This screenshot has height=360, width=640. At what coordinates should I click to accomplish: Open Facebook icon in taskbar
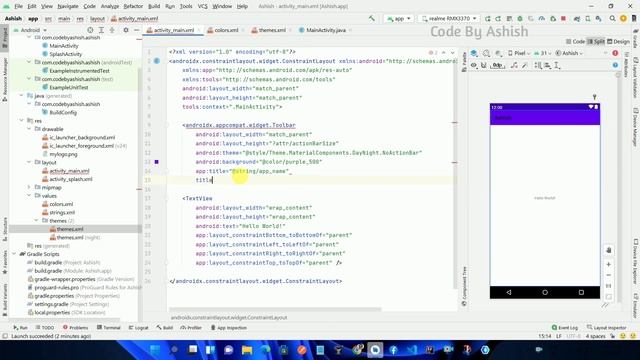click(x=393, y=350)
